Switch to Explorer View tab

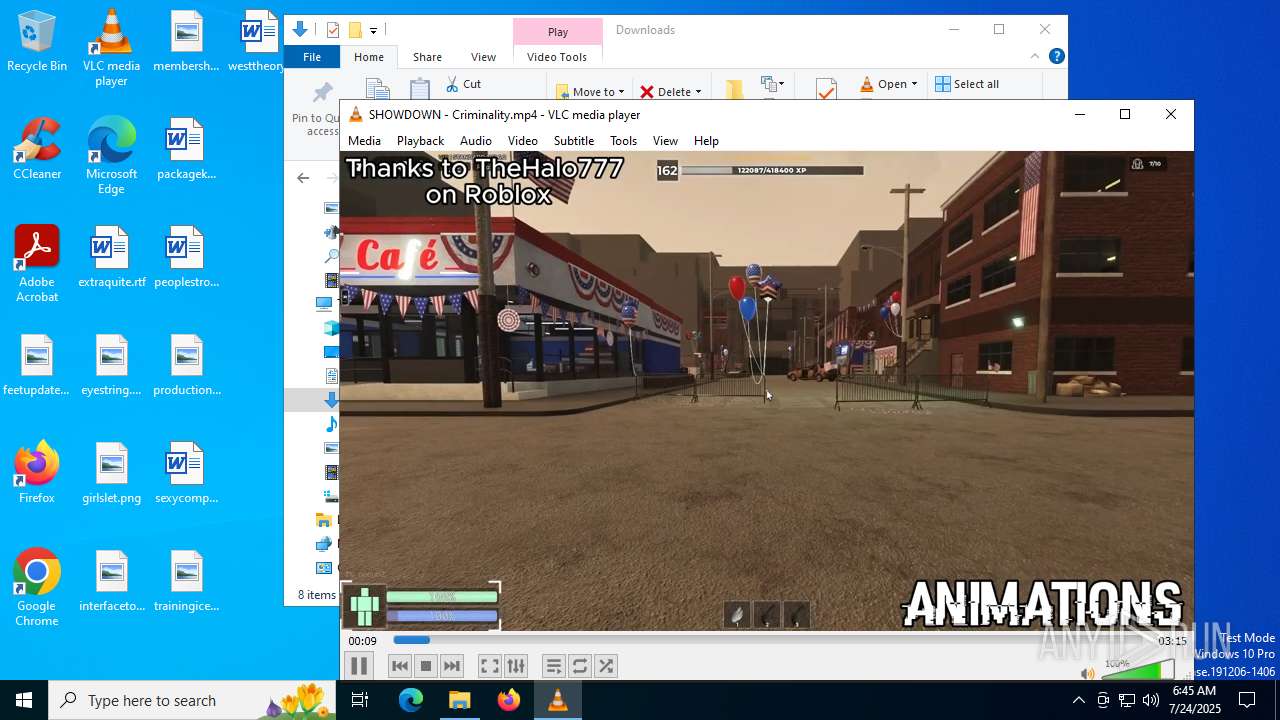coord(483,57)
